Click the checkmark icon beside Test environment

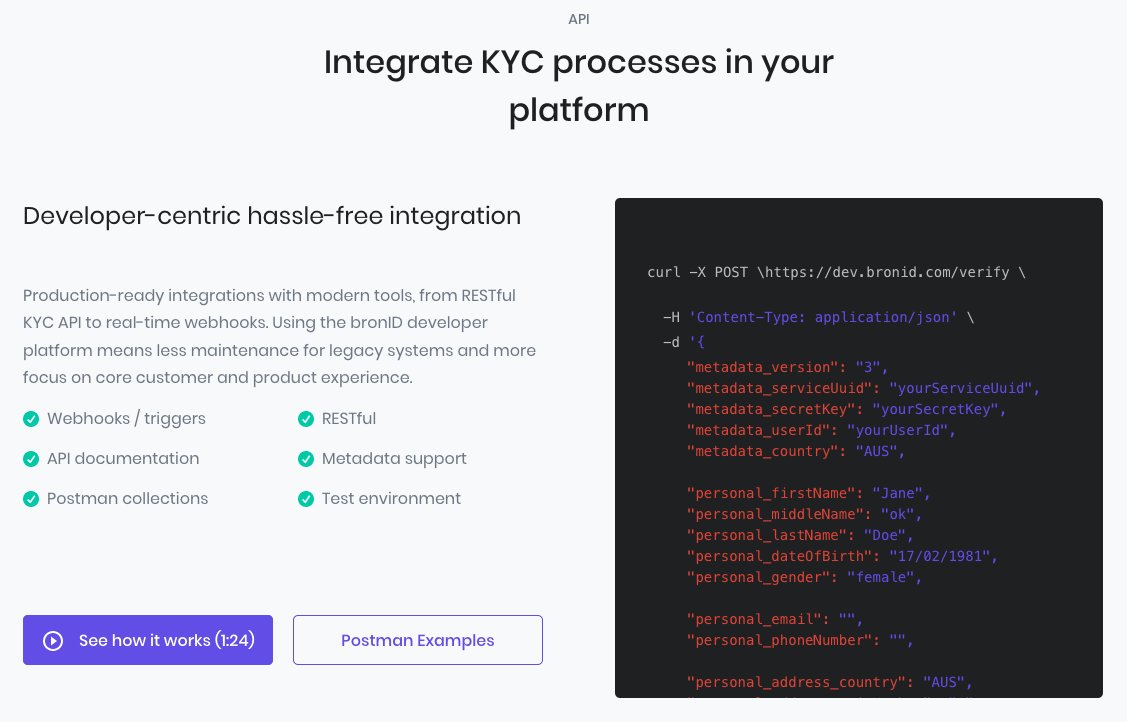click(x=306, y=499)
